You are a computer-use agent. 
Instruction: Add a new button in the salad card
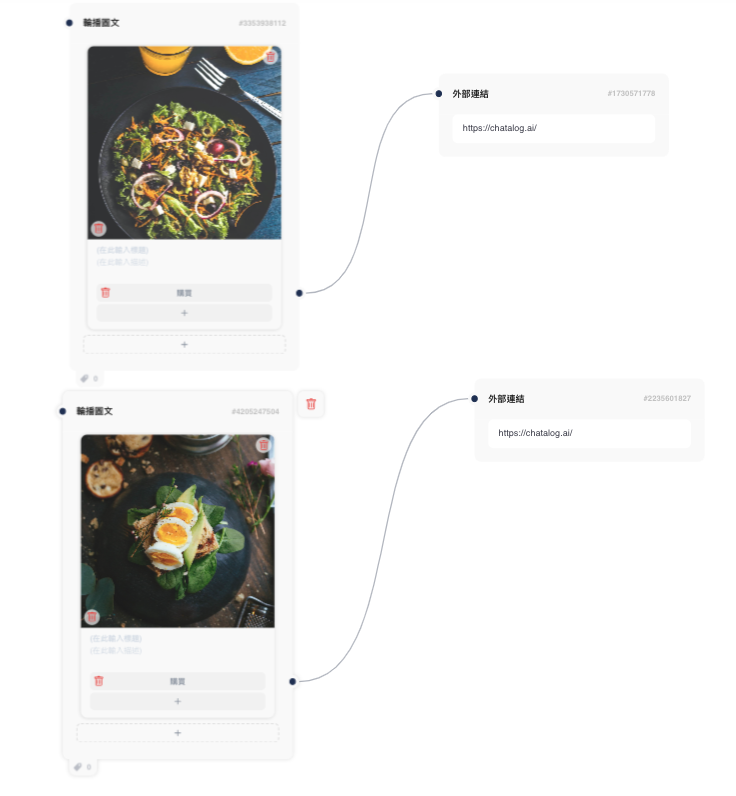click(x=184, y=313)
